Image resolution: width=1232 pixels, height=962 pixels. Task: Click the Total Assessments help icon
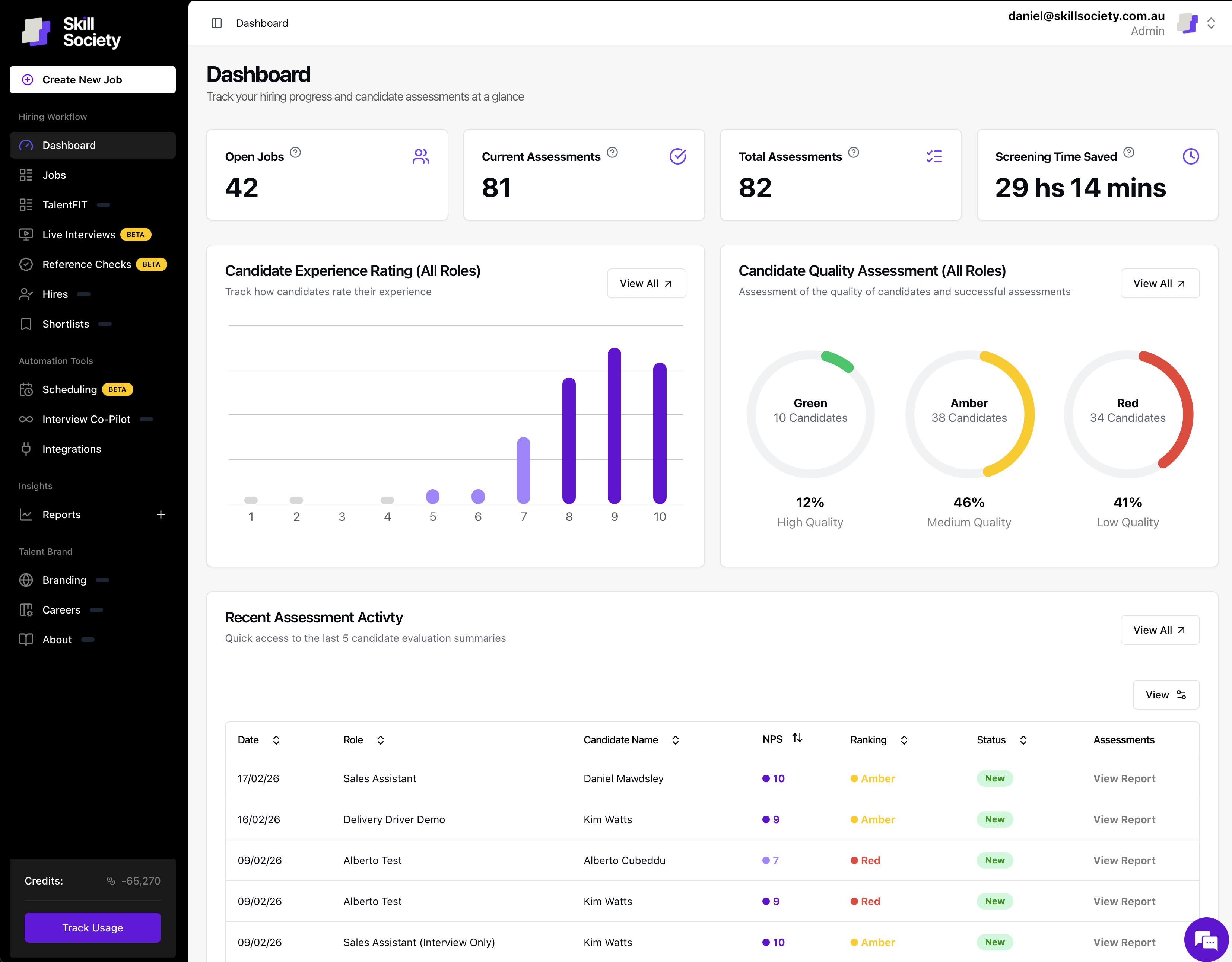tap(854, 152)
